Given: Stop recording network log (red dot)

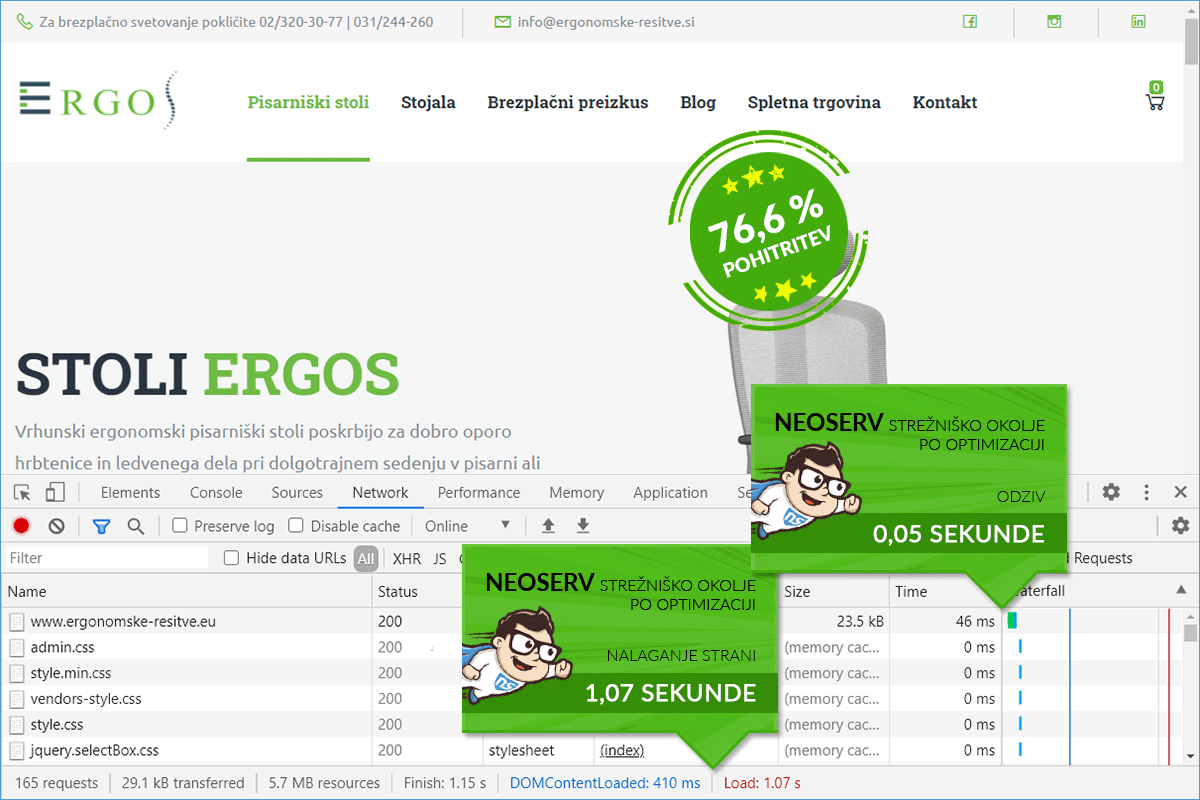Looking at the screenshot, I should [21, 526].
